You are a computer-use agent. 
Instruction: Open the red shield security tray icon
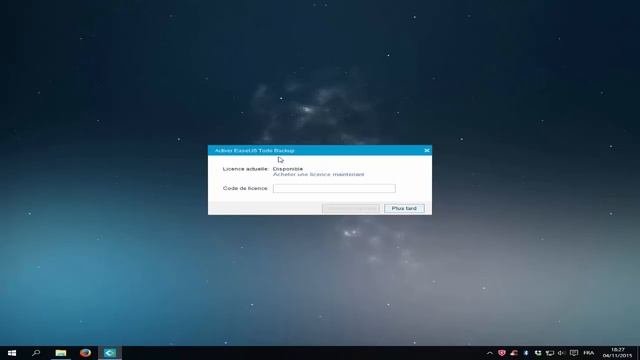[502, 353]
